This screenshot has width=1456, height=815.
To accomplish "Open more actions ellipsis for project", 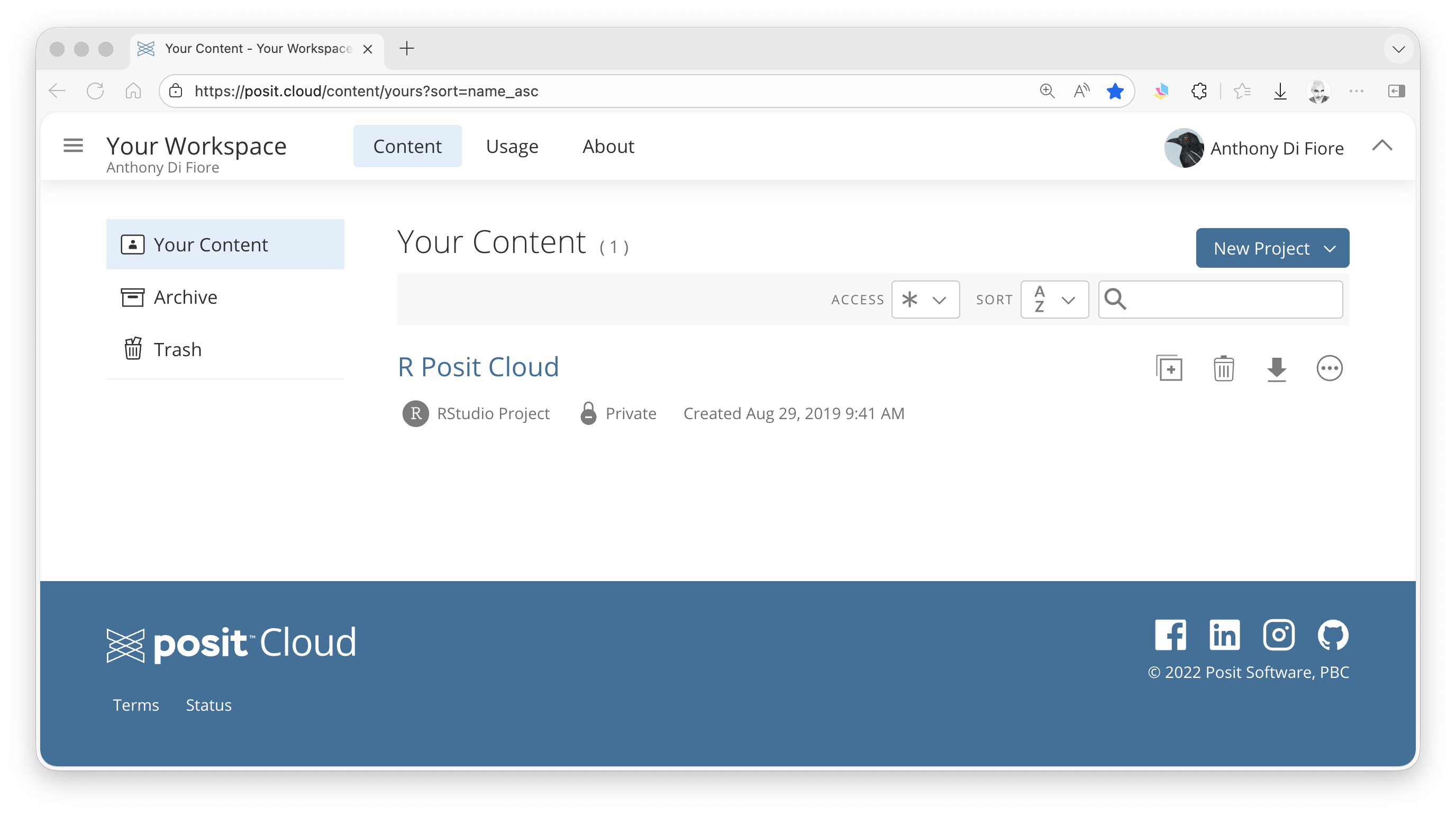I will 1329,368.
